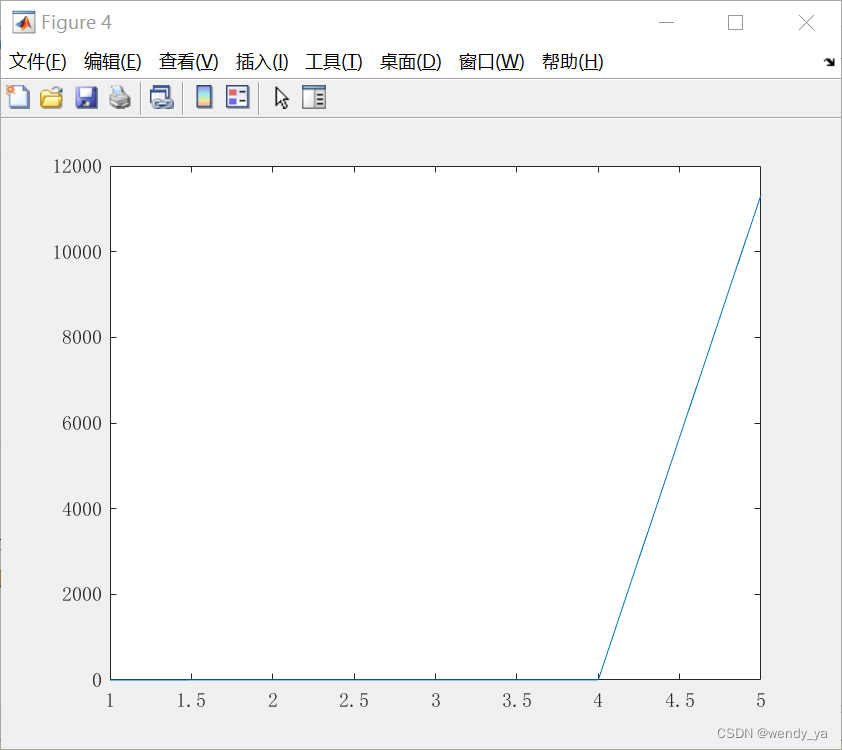Click the MATLAB logo in the title bar
The image size is (842, 750).
point(24,23)
